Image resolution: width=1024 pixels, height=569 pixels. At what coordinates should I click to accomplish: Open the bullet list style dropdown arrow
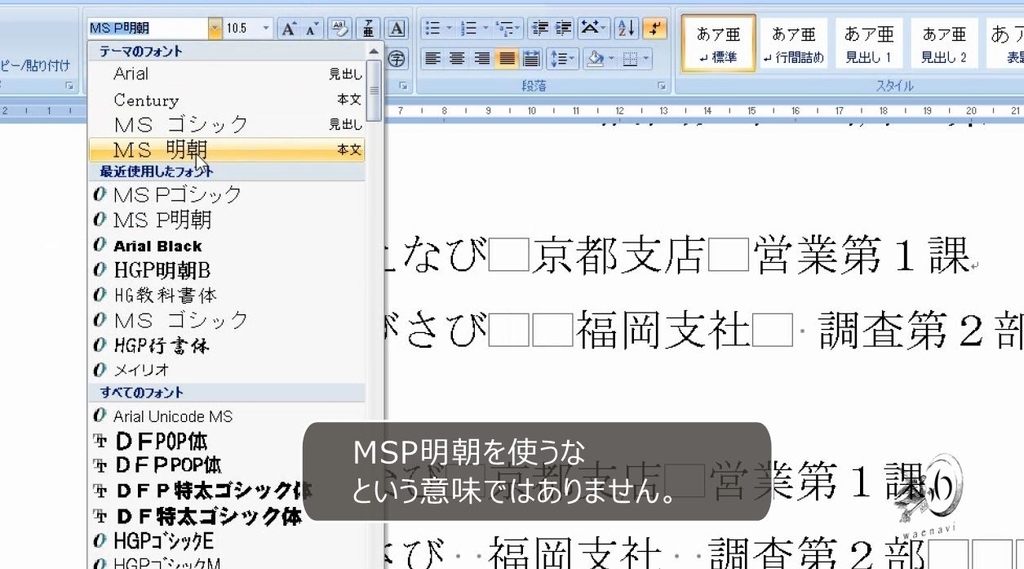449,28
